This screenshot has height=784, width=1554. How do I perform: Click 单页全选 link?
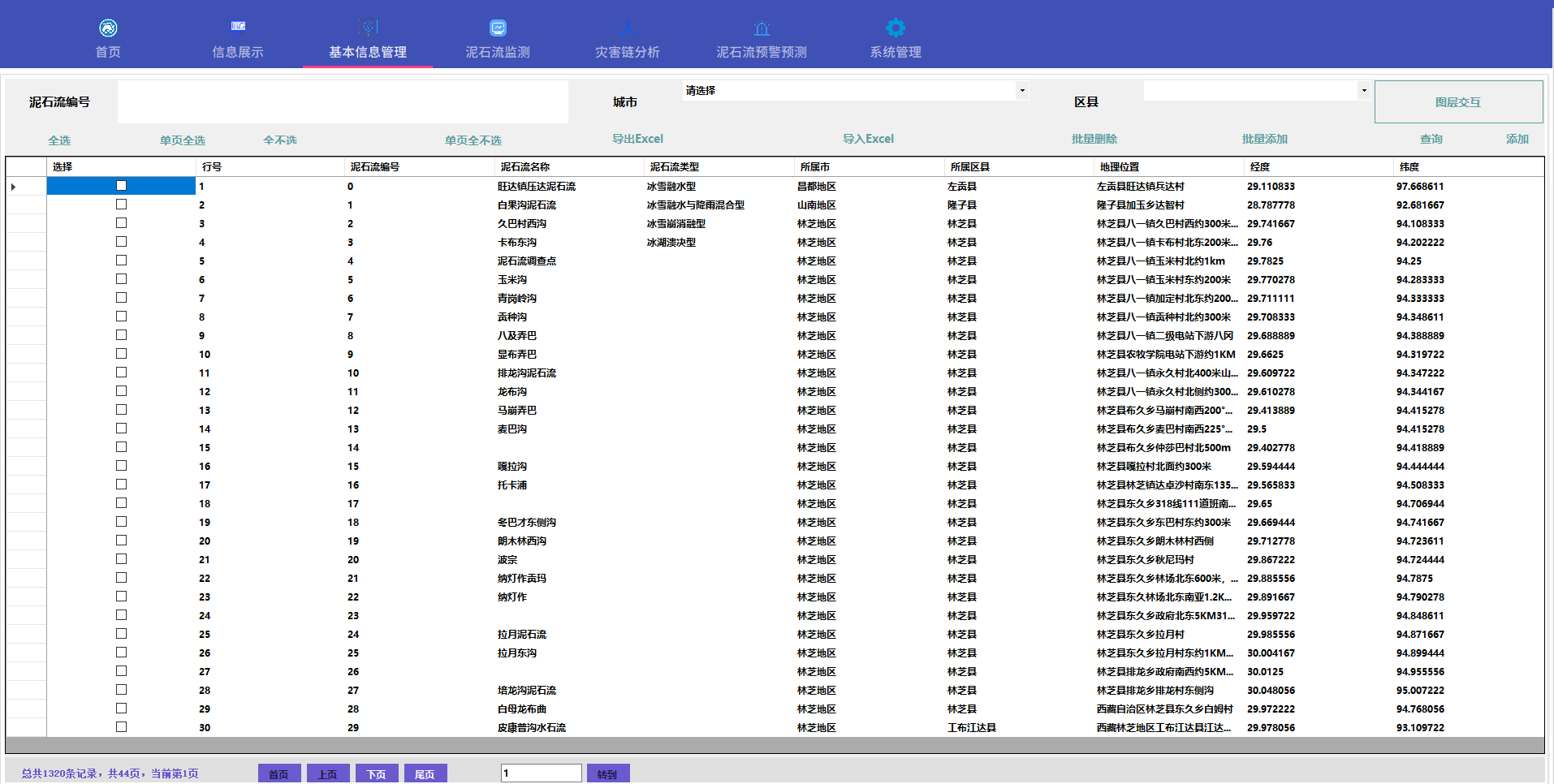(183, 140)
